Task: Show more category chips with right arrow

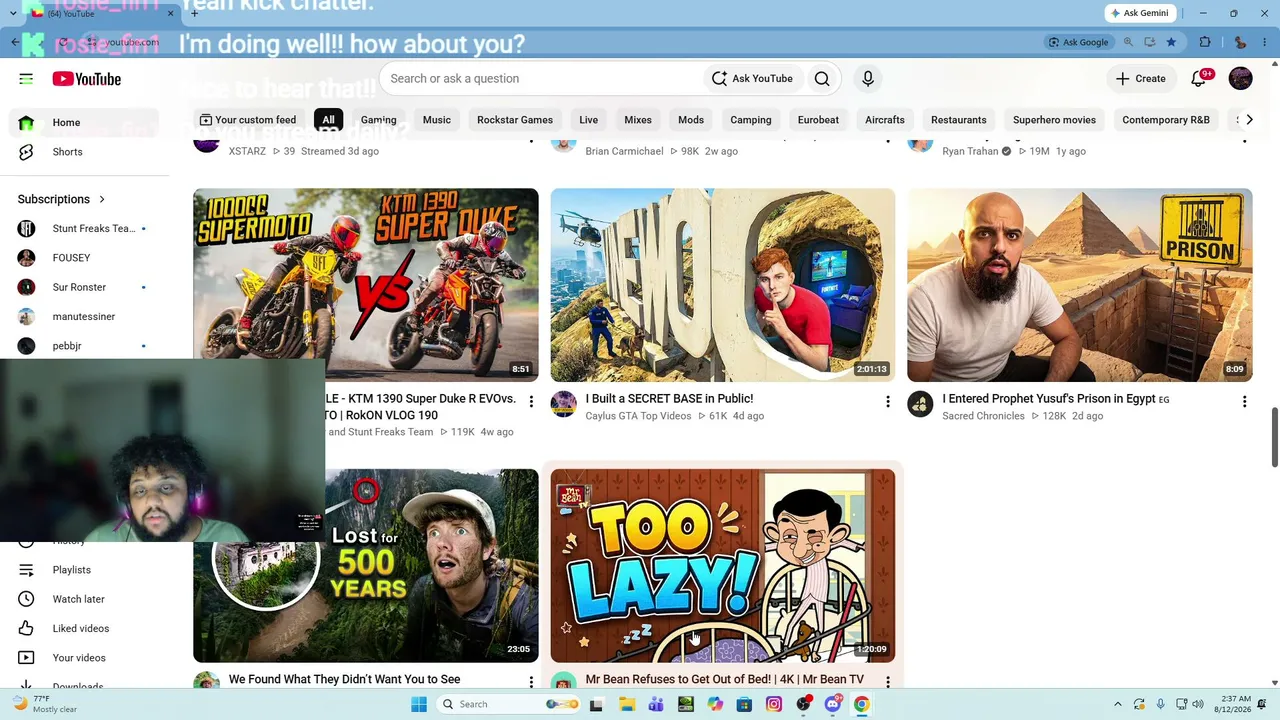Action: click(1249, 120)
